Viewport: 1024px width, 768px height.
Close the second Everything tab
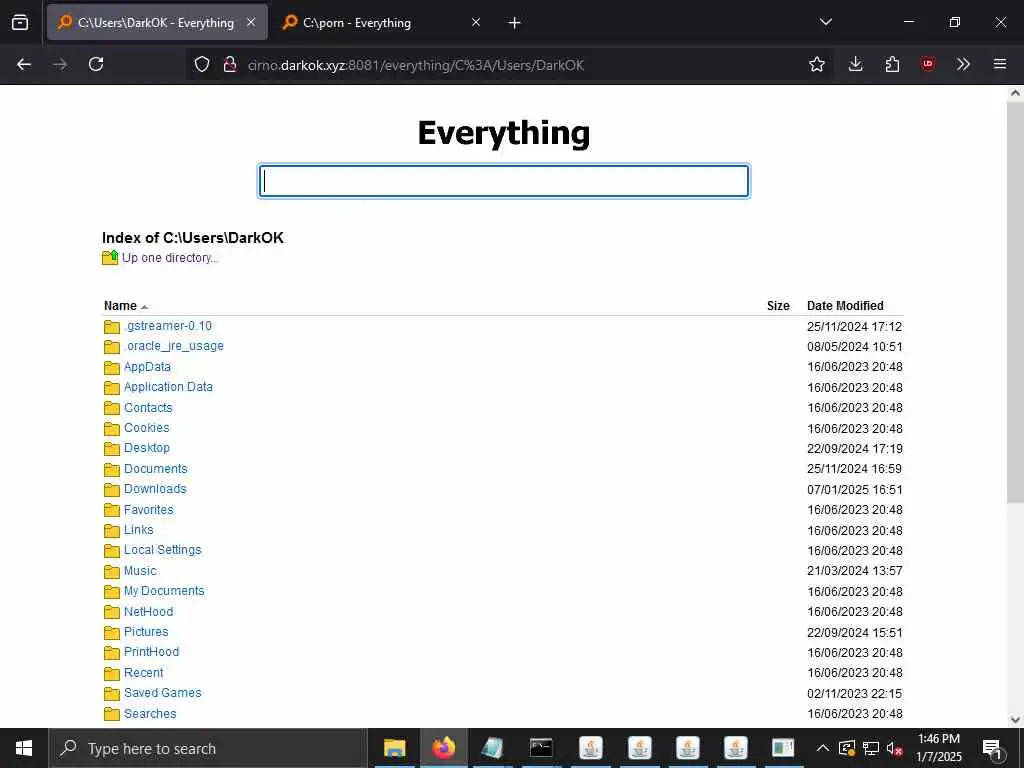coord(476,23)
